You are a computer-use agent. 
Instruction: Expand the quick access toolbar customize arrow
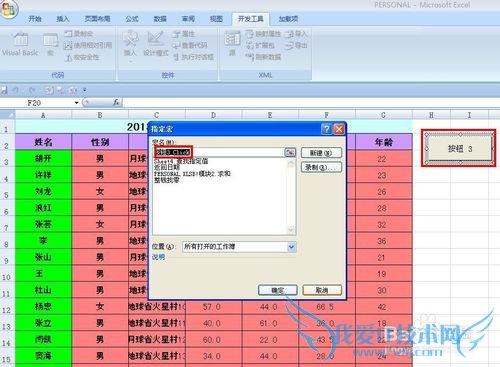[x=85, y=90]
